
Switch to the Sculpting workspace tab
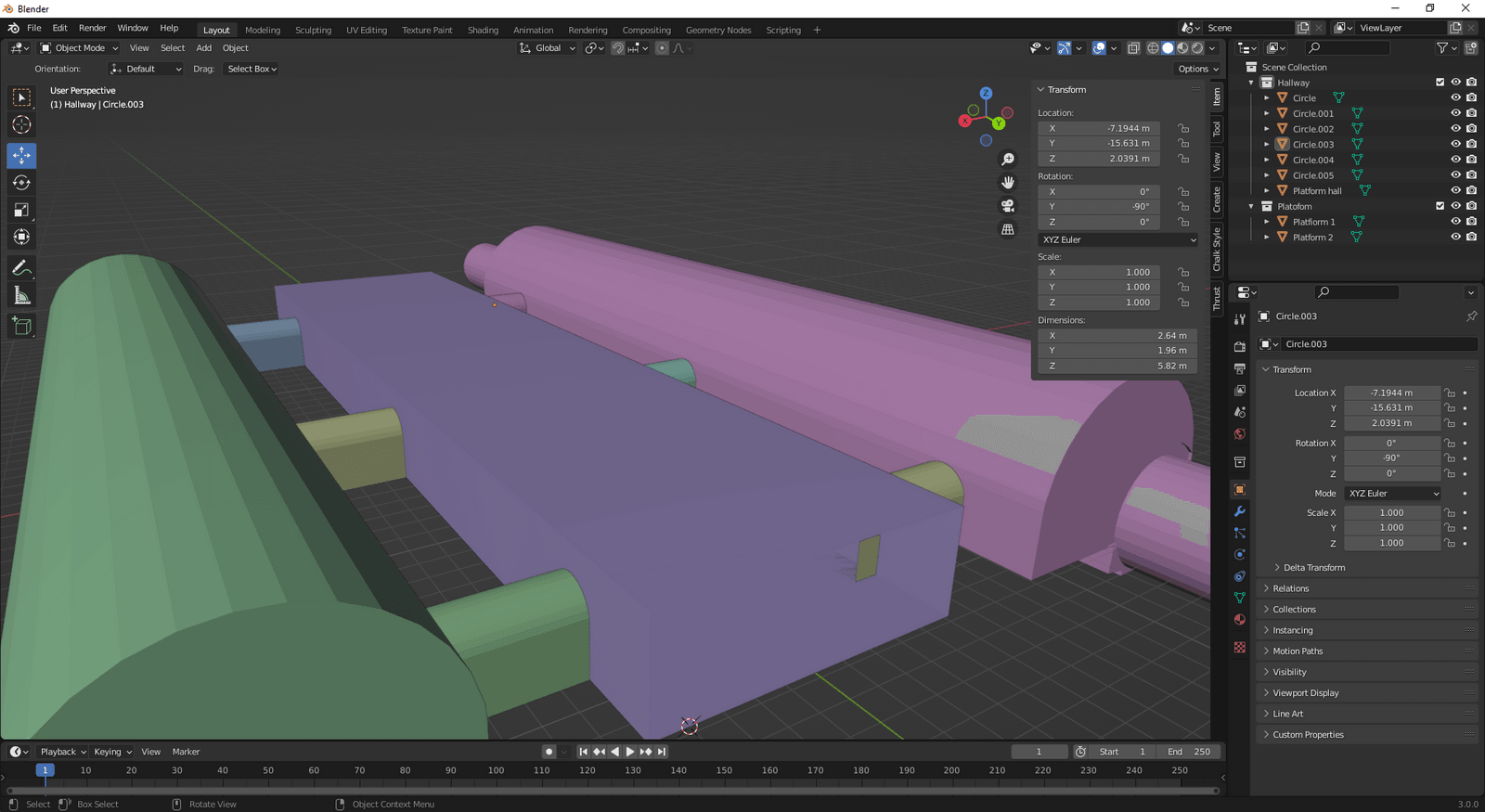pyautogui.click(x=313, y=30)
